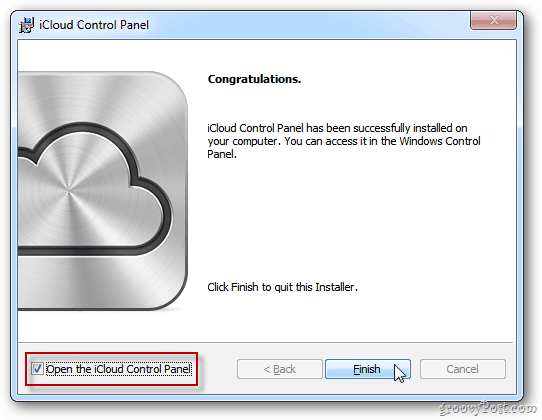Screen dimensions: 542x420
Task: Click the brushed-metal iCloud cloud logo
Action: [x=103, y=190]
